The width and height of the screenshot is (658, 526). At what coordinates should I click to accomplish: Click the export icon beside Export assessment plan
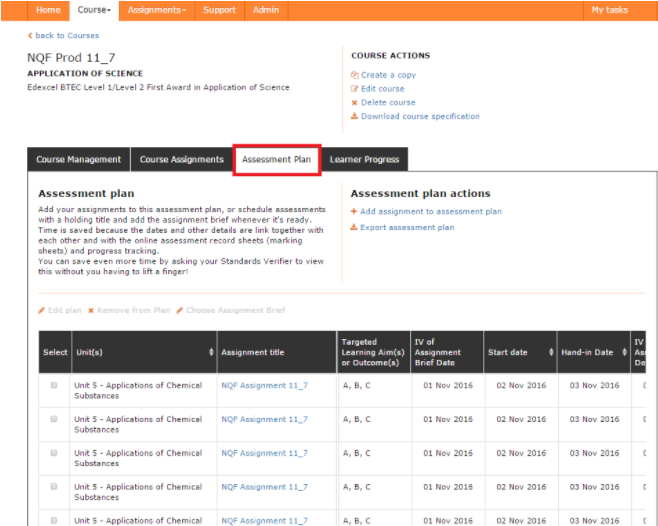point(354,228)
